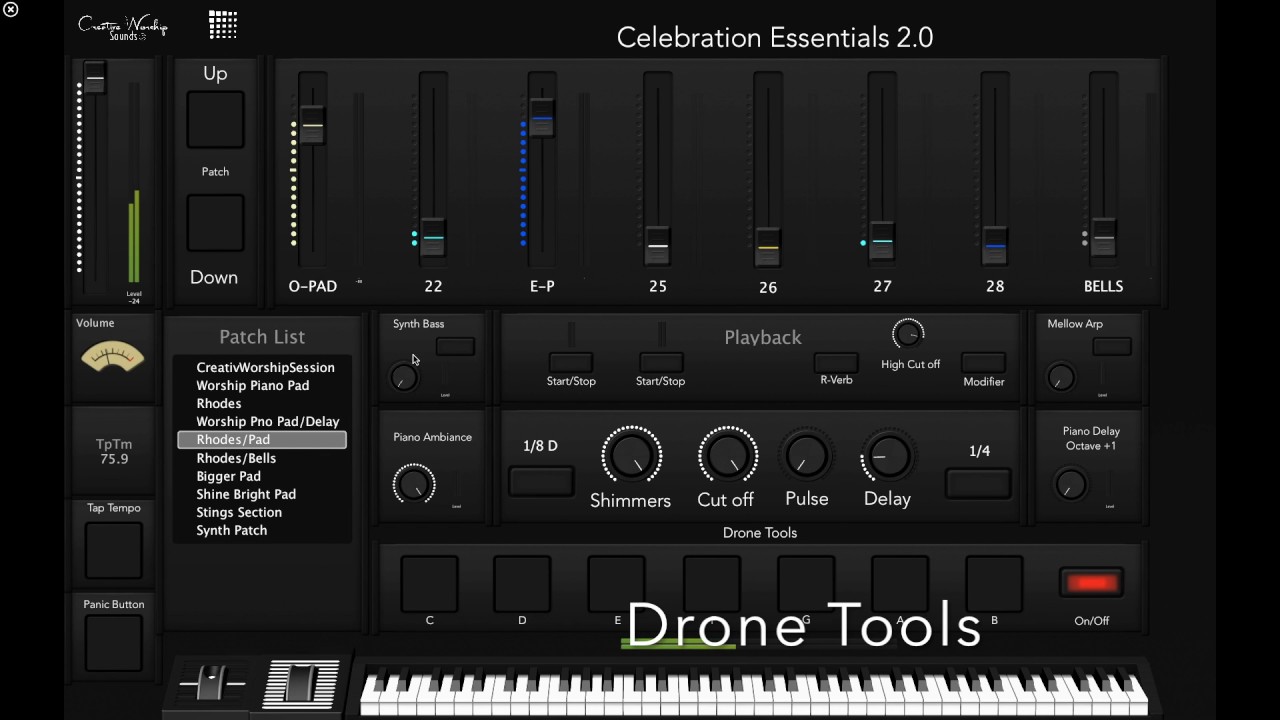Adjust the E-P channel fader
Viewport: 1280px width, 720px height.
tap(542, 117)
